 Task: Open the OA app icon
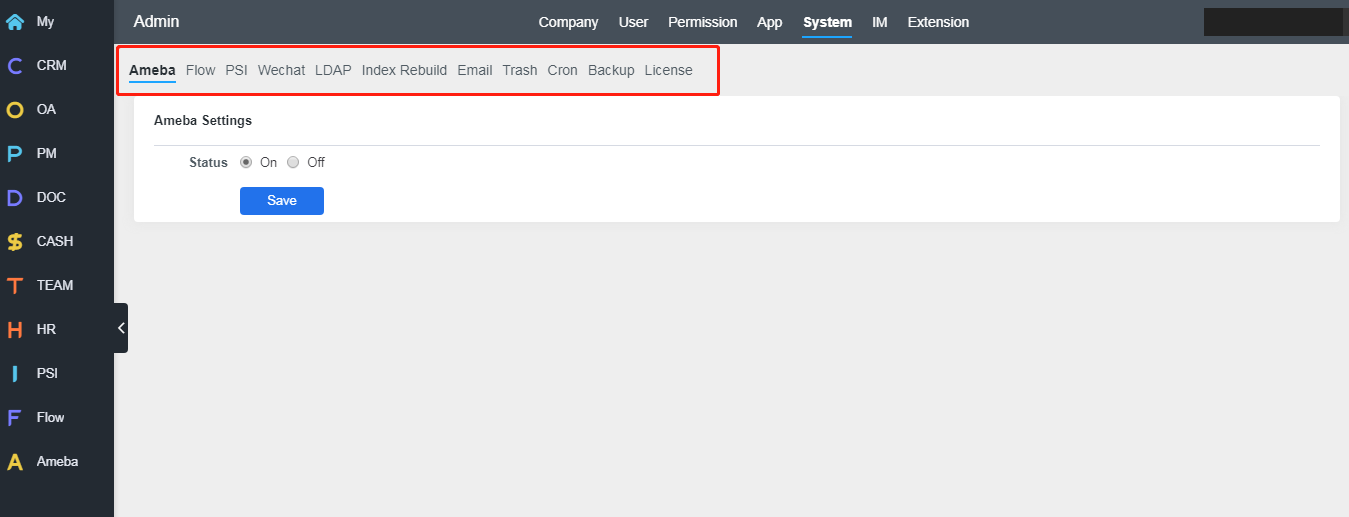(15, 110)
